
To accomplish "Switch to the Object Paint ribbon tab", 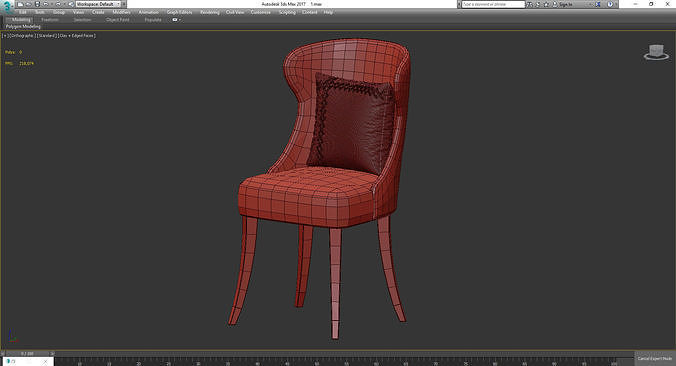I will pos(118,20).
